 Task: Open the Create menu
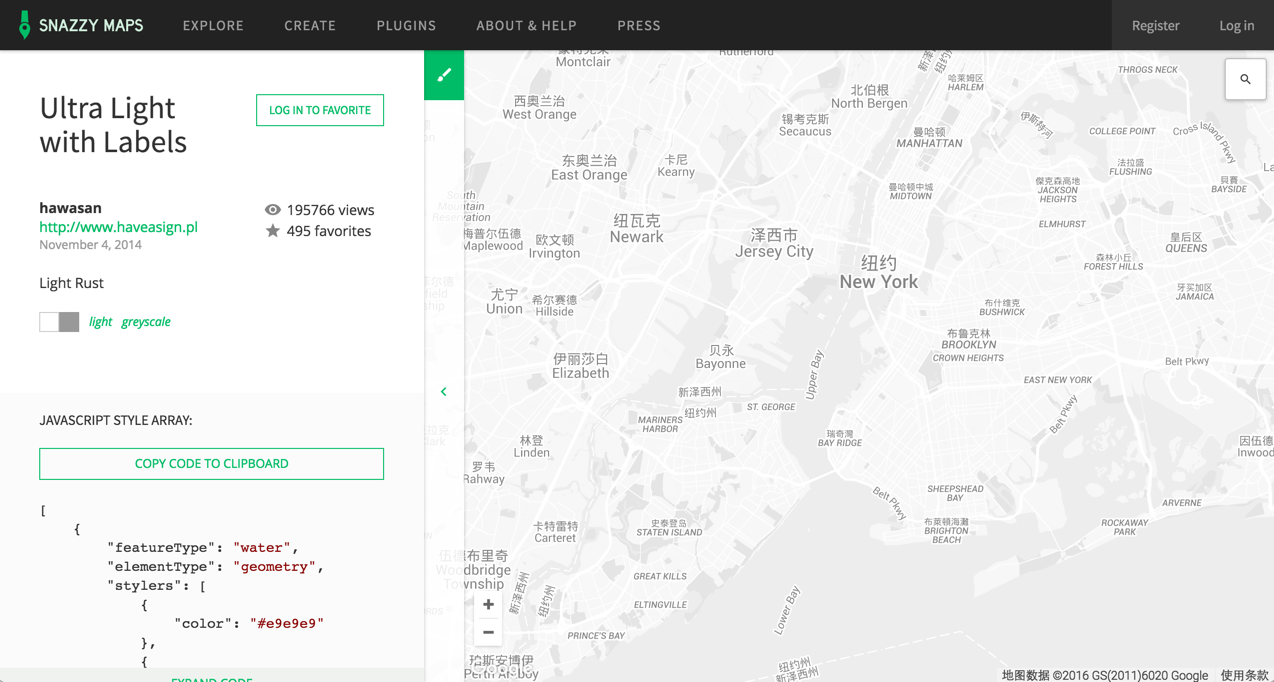pyautogui.click(x=310, y=25)
